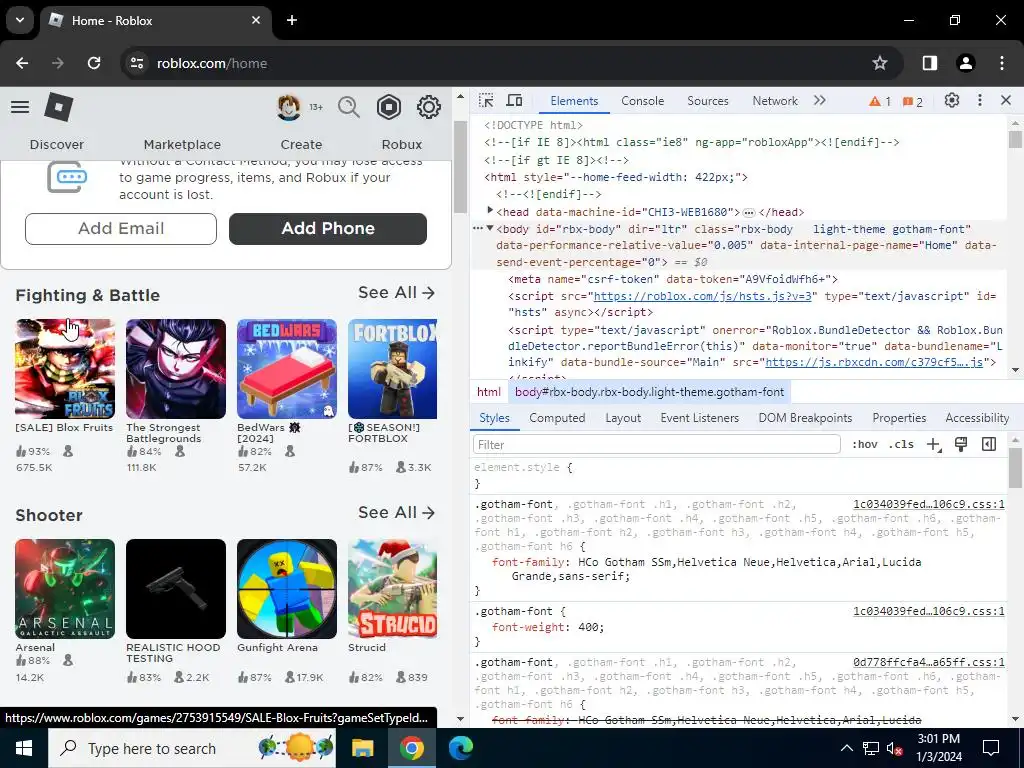Open Chrome three-dot menu

(x=1002, y=63)
